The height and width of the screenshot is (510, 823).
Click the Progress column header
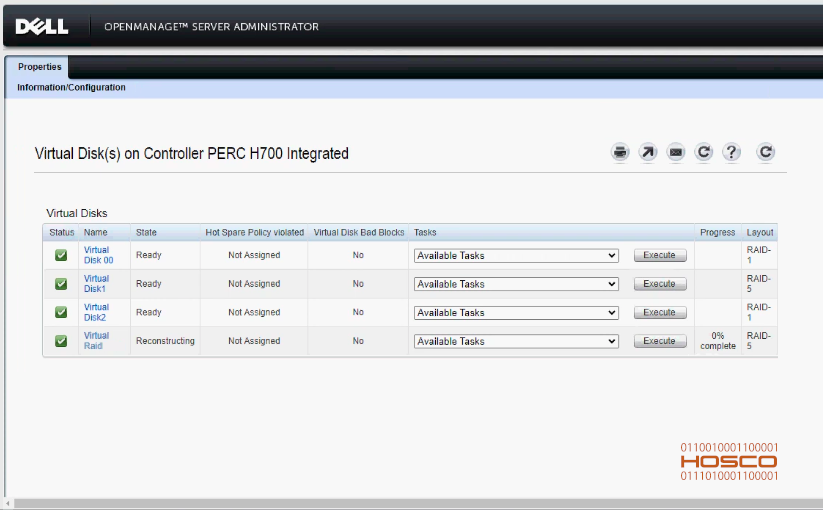click(x=718, y=232)
